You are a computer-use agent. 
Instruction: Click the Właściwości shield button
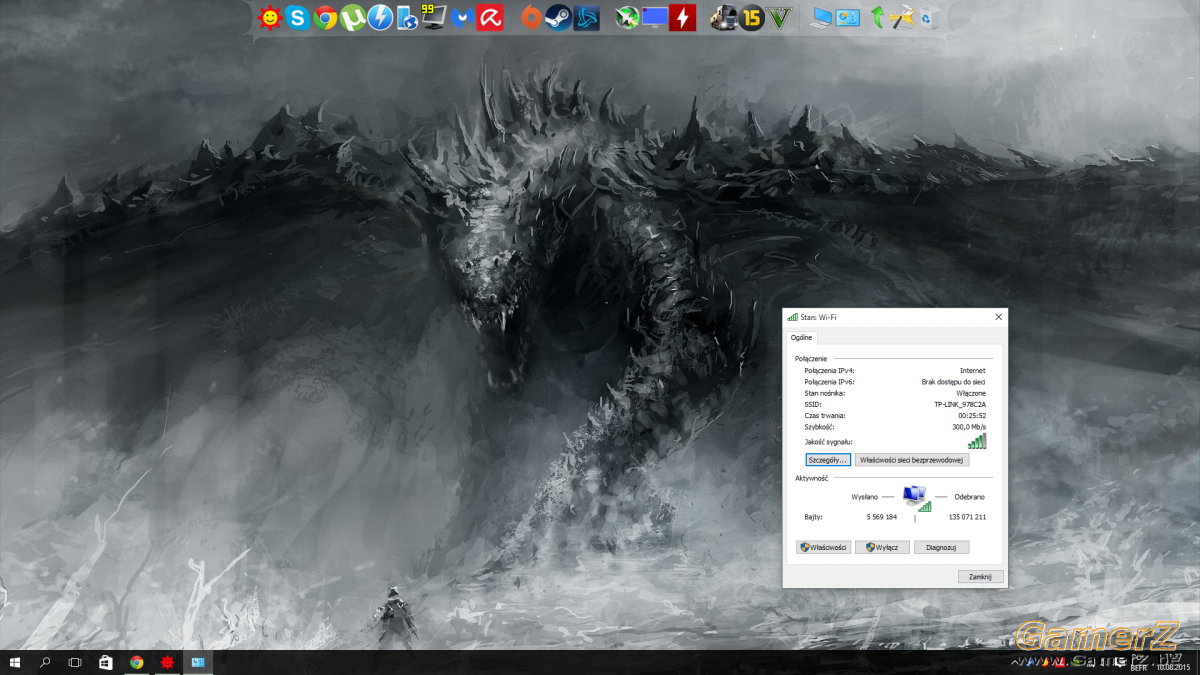click(x=823, y=547)
